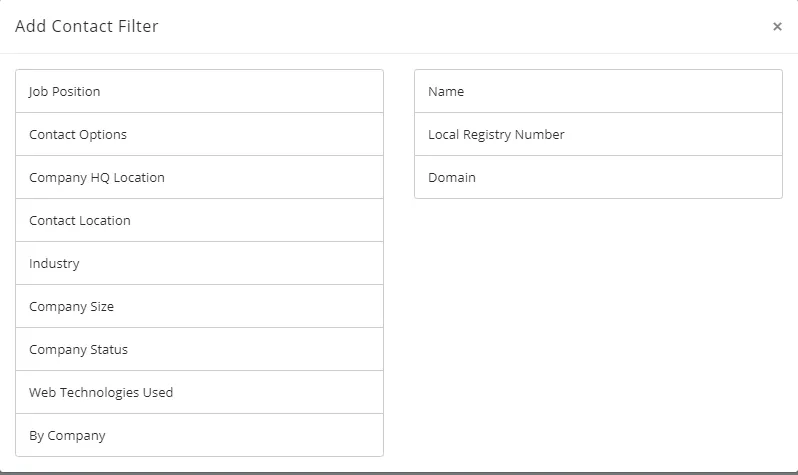Select the Name filter option
The height and width of the screenshot is (475, 798).
(598, 91)
